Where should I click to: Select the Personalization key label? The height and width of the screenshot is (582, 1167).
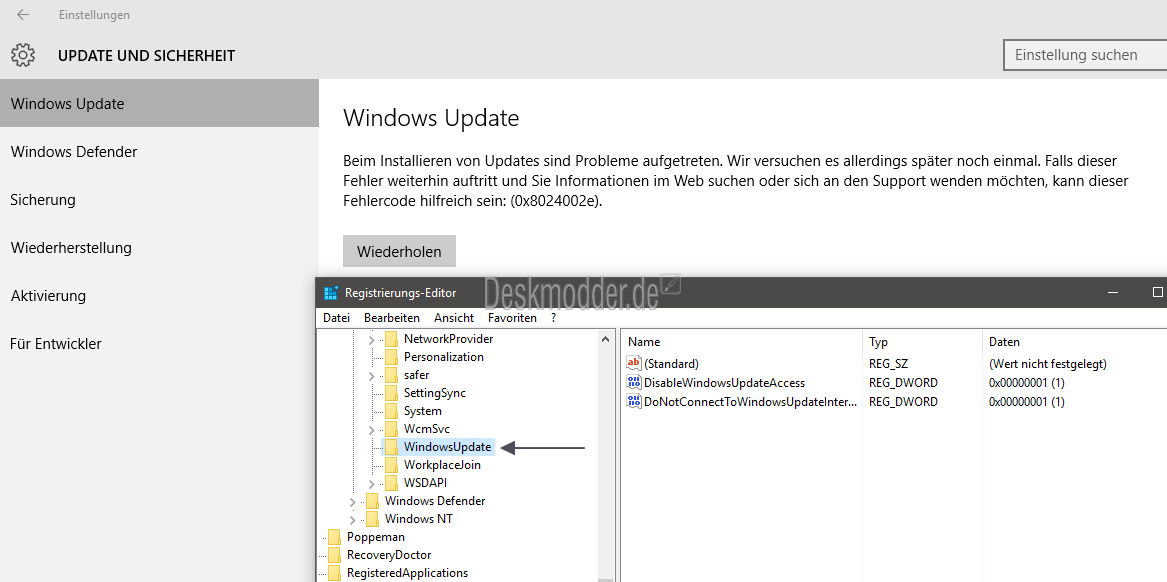pos(444,356)
